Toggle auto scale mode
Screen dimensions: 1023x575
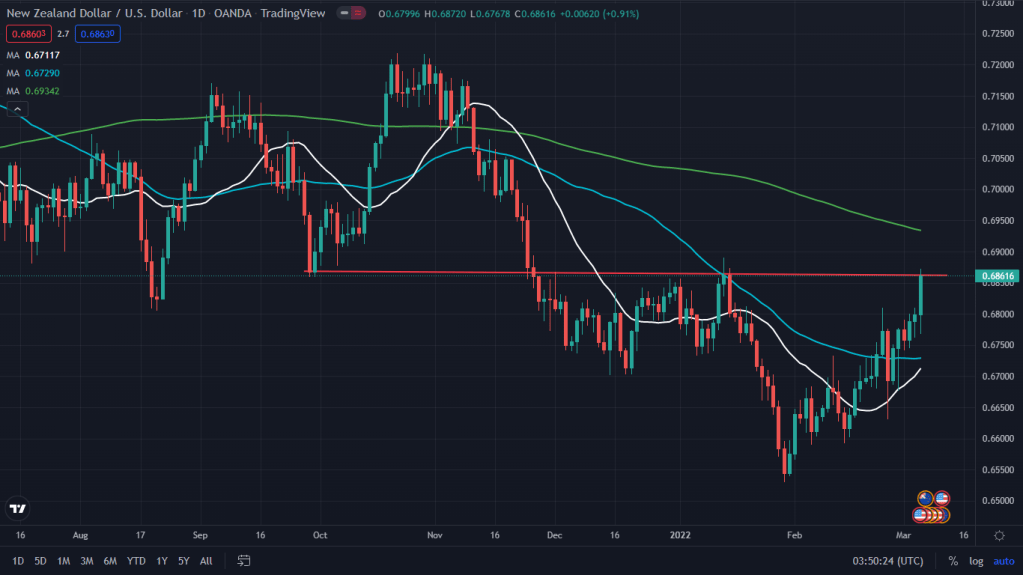[x=1003, y=561]
